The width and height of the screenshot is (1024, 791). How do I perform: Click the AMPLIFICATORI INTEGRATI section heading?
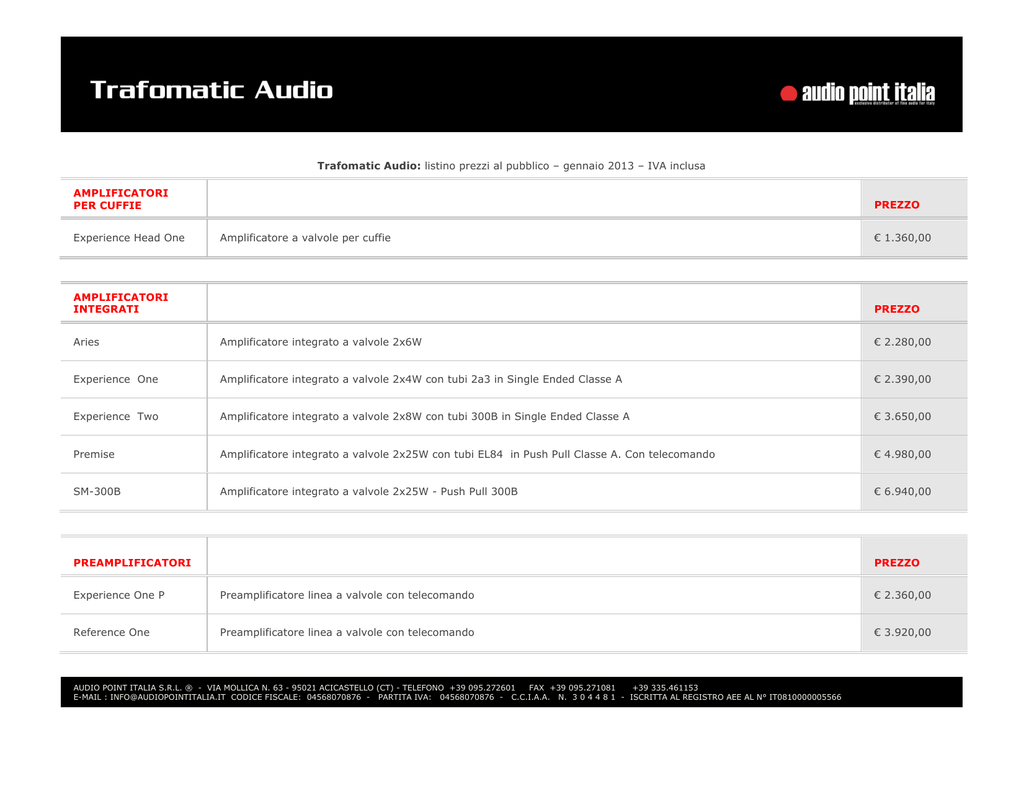(x=121, y=303)
